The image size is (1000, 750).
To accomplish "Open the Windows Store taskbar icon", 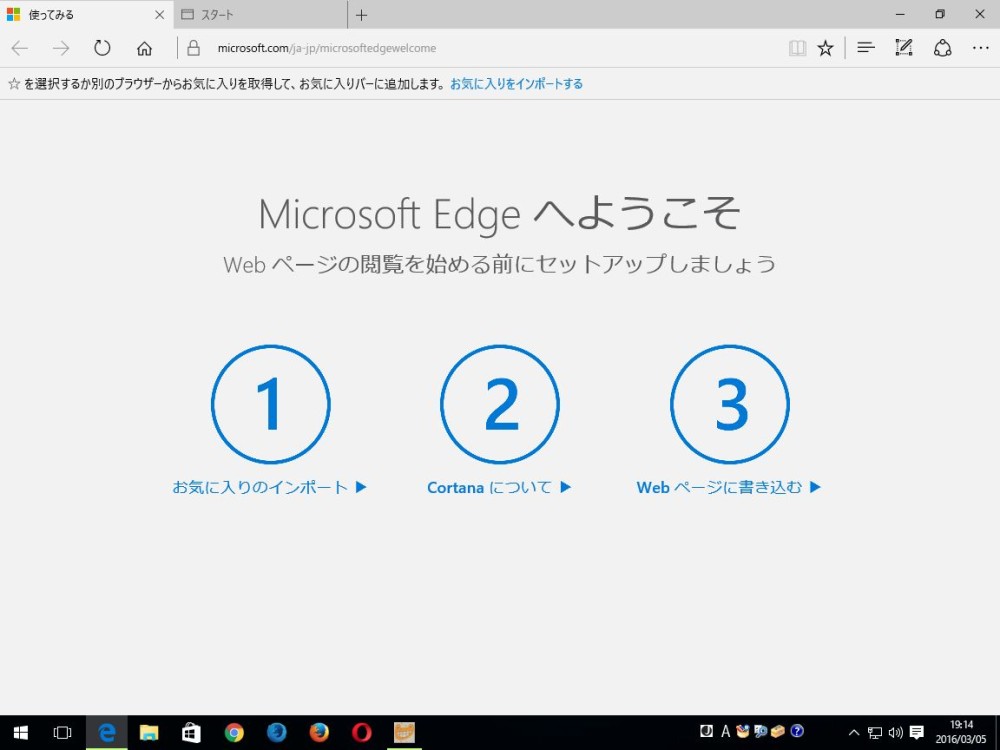I will pos(191,732).
